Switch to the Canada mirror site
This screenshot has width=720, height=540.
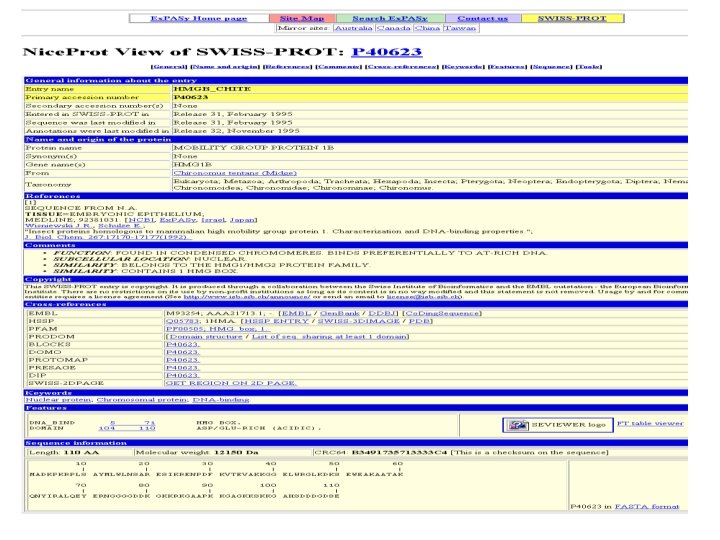[394, 28]
